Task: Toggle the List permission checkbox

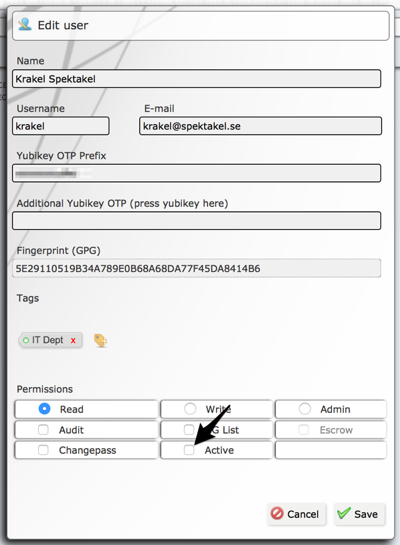Action: point(189,430)
